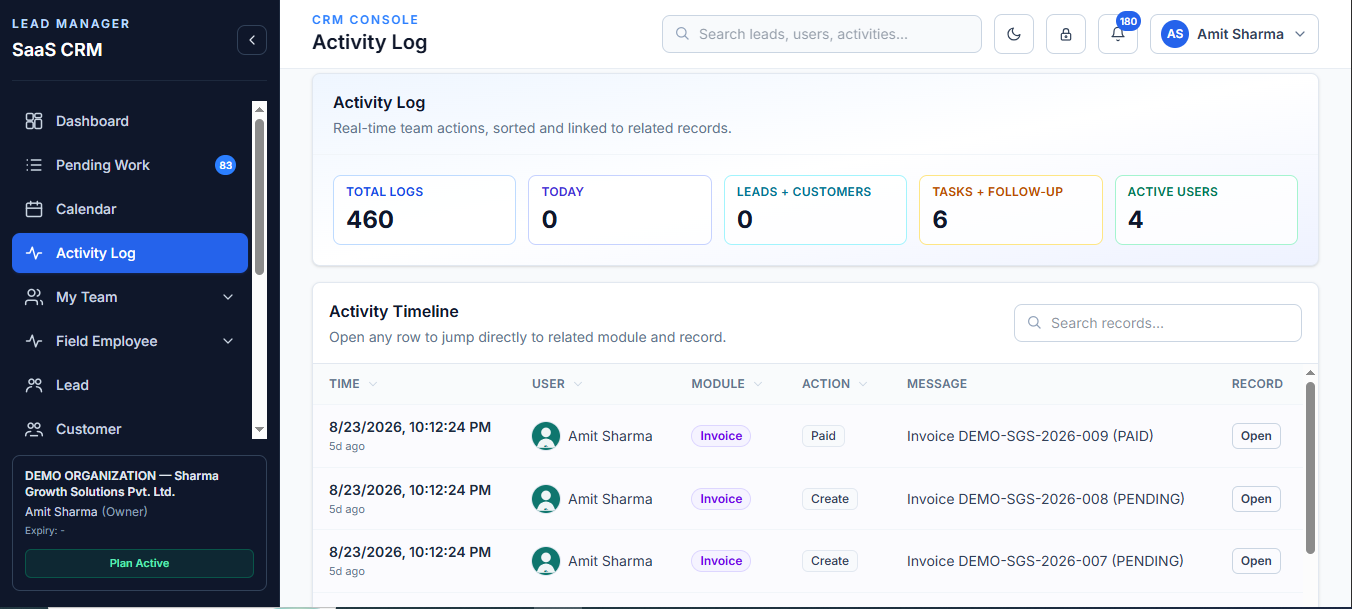Screen dimensions: 1352x609
Task: Open the Dashboard sidebar item
Action: pos(130,121)
